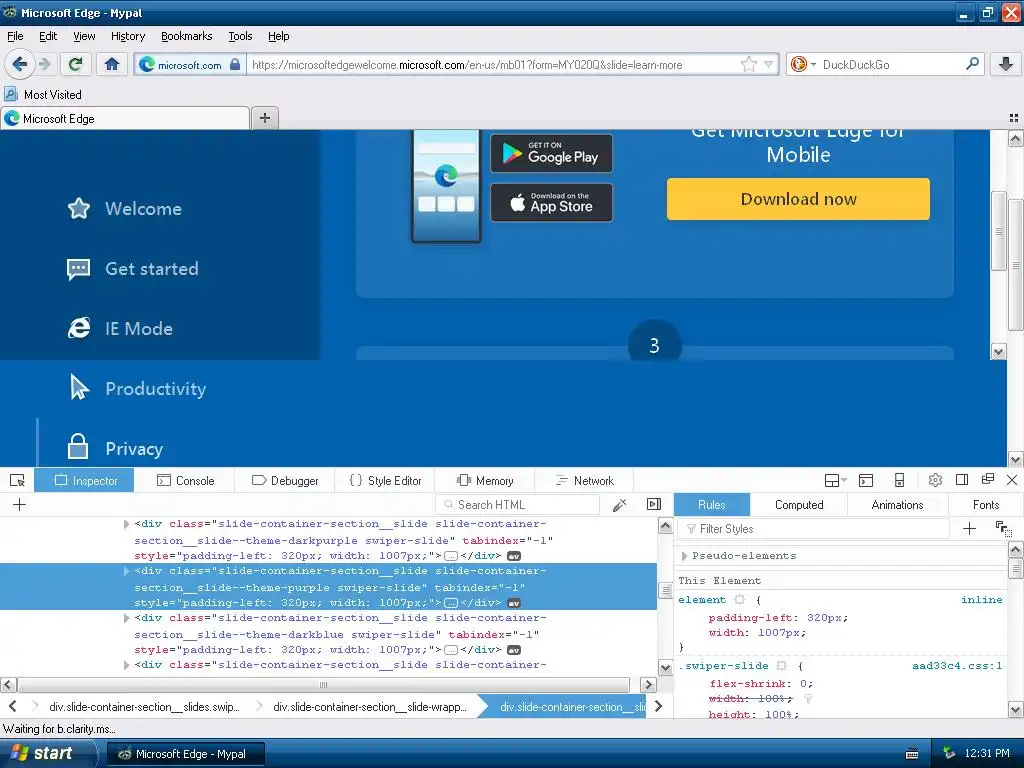Screen dimensions: 1024x768
Task: Dock DevTools to the side of the window
Action: pos(962,480)
